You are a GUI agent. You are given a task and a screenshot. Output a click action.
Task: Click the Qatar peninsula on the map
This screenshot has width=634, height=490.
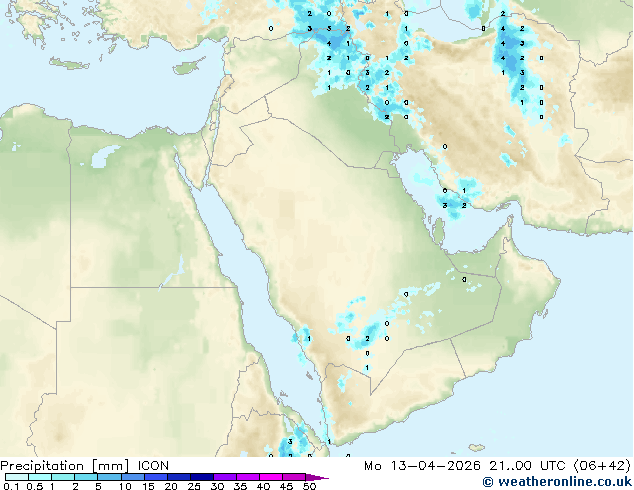coord(438,230)
